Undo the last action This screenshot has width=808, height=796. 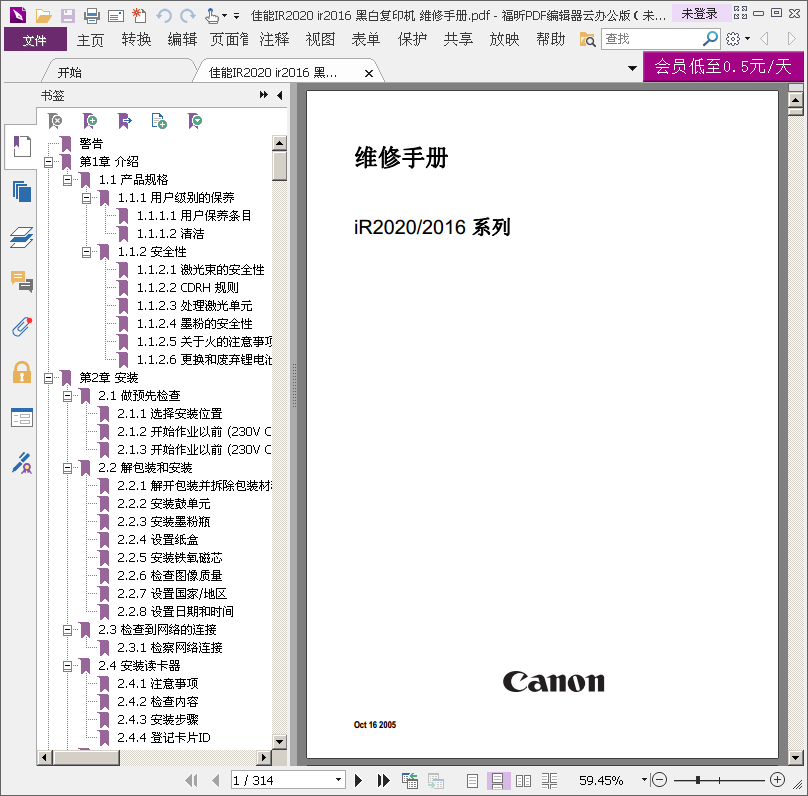pyautogui.click(x=164, y=16)
